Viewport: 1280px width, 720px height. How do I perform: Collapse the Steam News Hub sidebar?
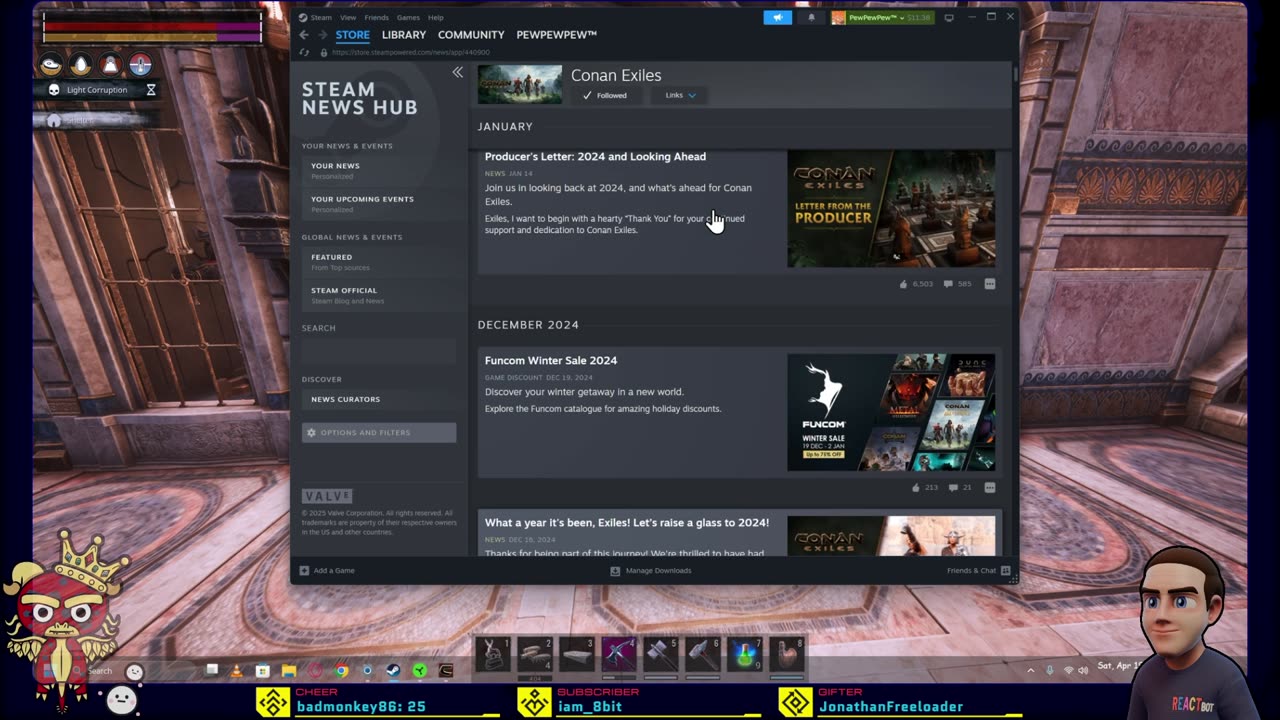[458, 72]
